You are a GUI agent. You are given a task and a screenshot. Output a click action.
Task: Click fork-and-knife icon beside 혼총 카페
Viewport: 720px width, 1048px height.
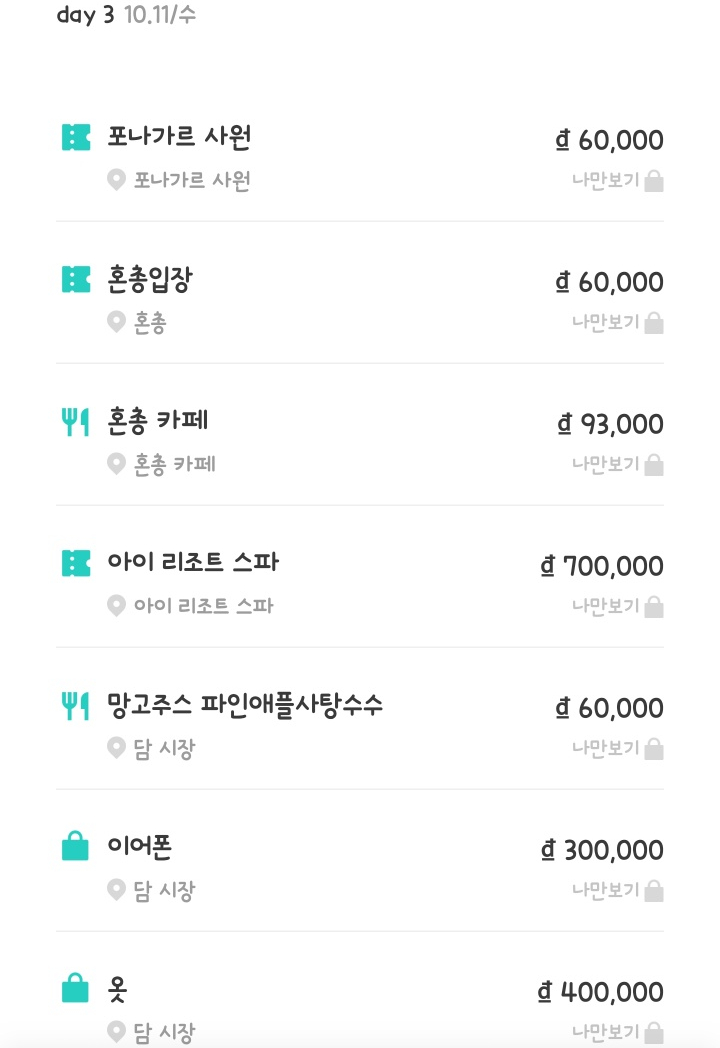click(76, 422)
